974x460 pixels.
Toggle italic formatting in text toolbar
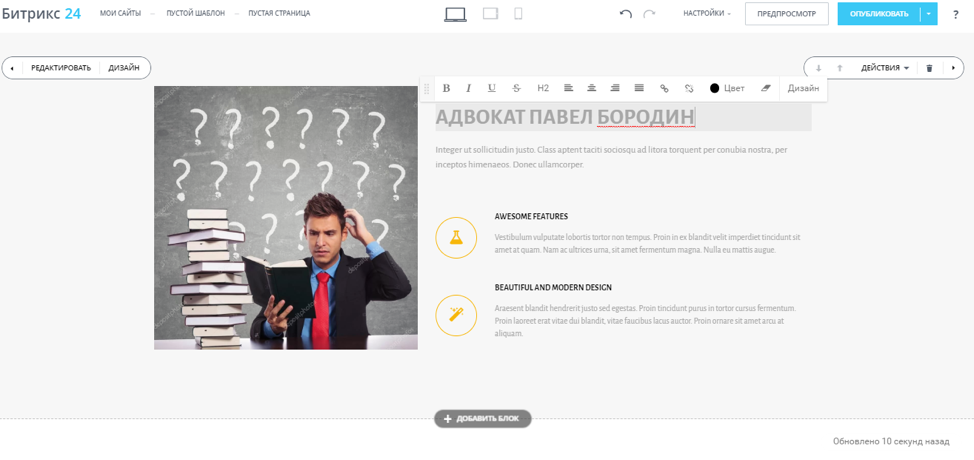468,88
